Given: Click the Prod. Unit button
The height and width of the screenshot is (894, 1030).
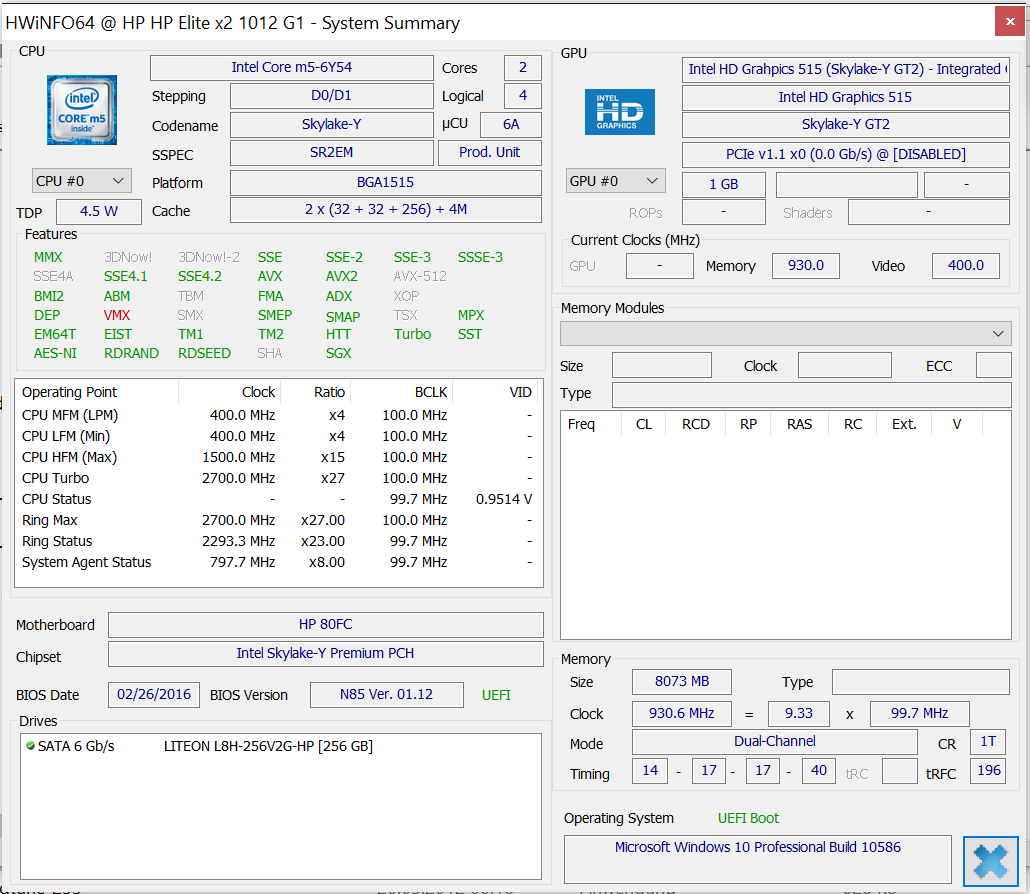Looking at the screenshot, I should tap(489, 153).
